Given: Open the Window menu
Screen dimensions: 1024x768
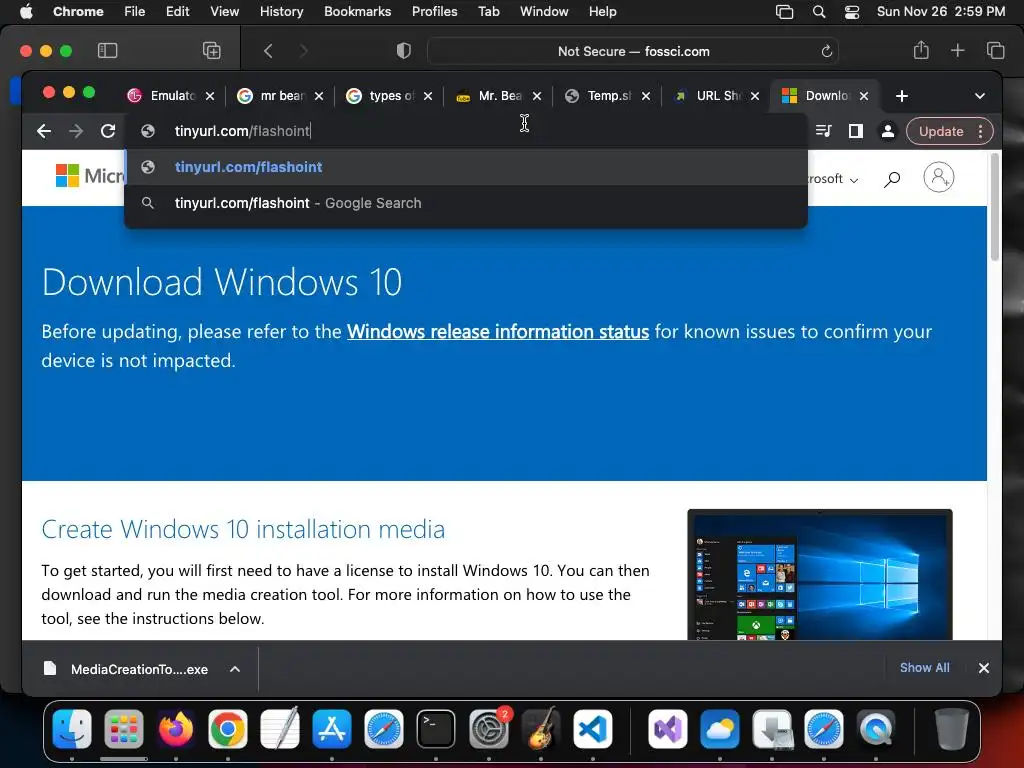Looking at the screenshot, I should (x=544, y=11).
